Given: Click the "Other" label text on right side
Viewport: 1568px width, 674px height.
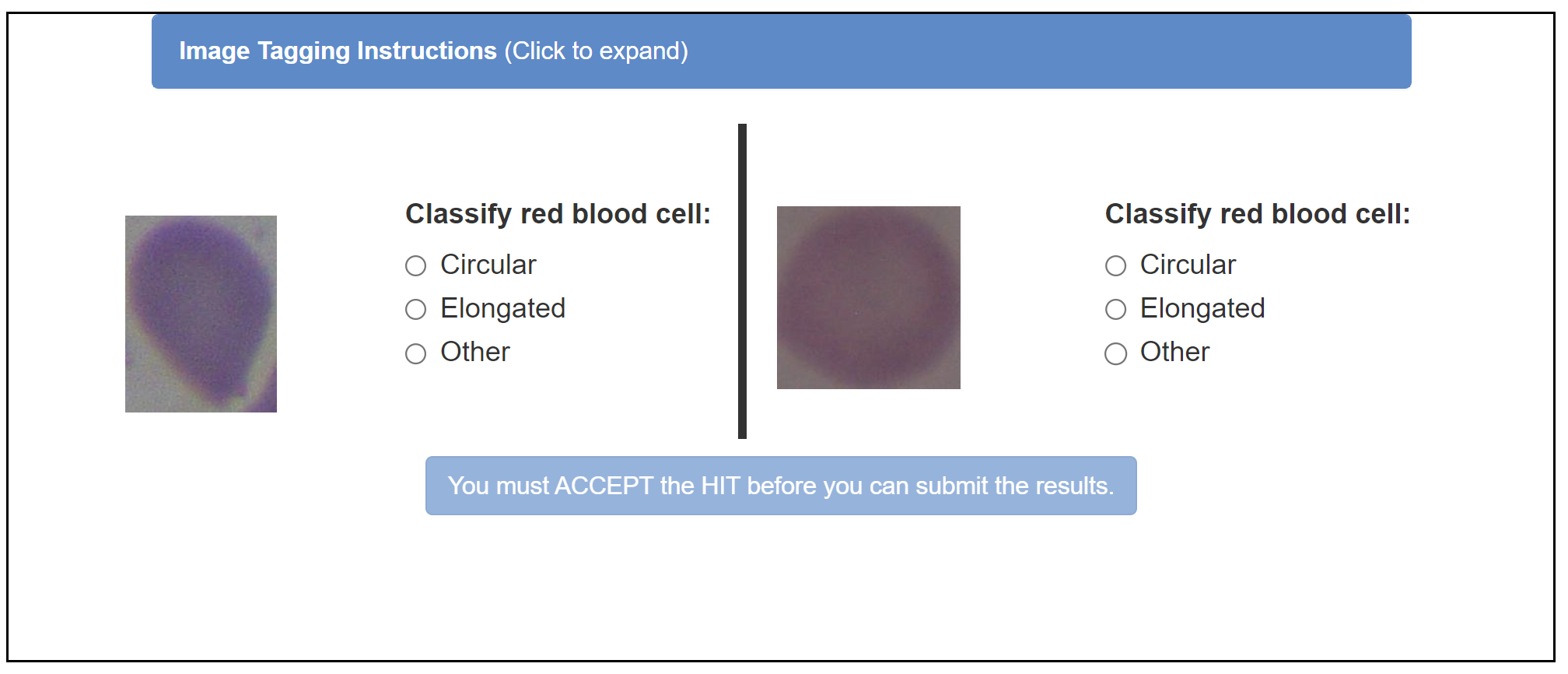Looking at the screenshot, I should (1174, 353).
